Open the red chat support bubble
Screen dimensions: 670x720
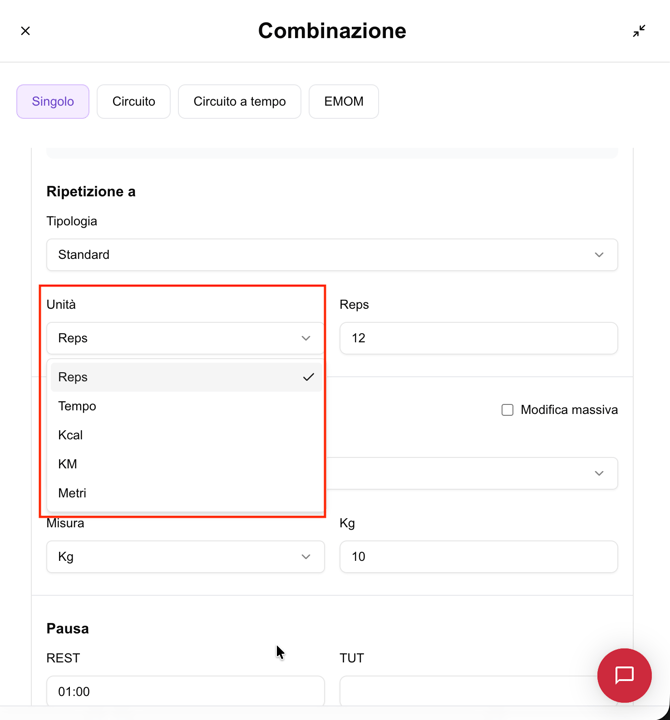(x=624, y=675)
